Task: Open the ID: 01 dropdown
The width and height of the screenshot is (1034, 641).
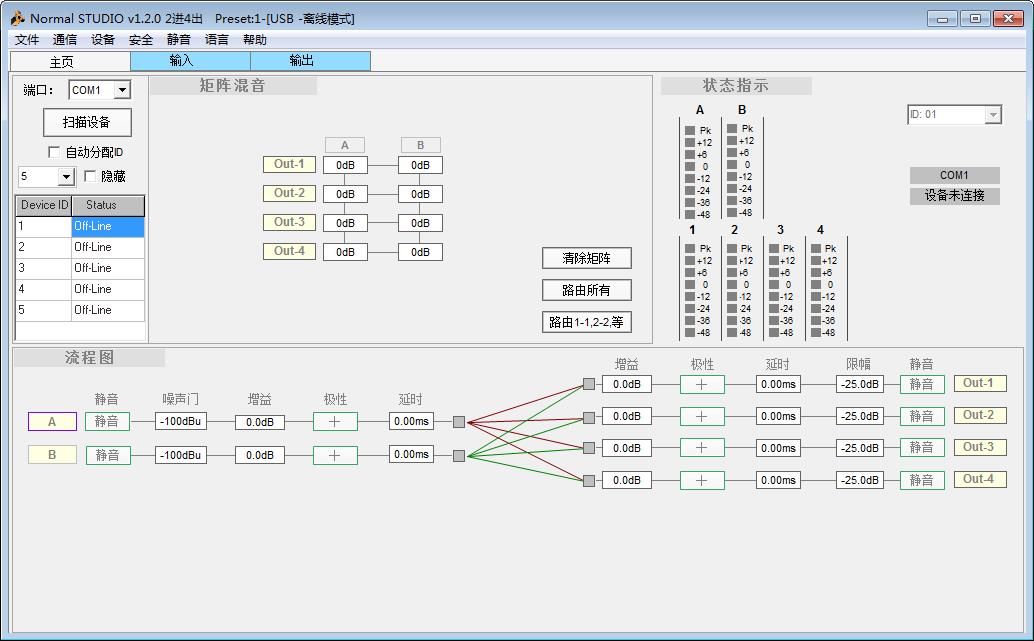Action: click(x=992, y=115)
